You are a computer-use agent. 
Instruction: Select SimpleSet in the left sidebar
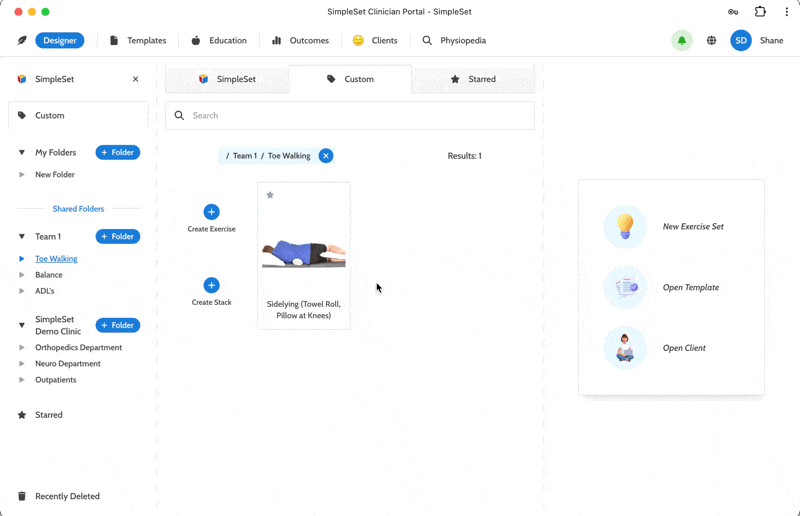click(54, 79)
